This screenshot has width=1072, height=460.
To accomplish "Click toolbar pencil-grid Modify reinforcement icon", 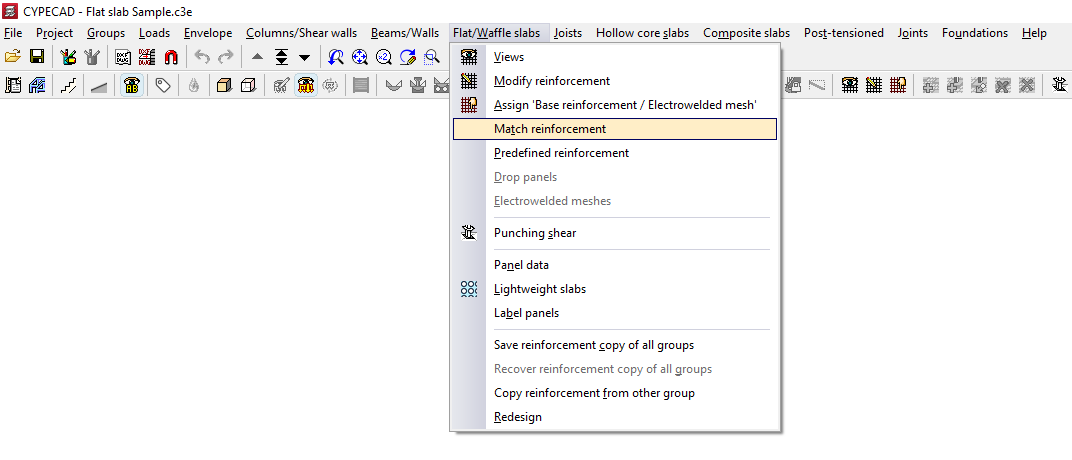I will click(874, 85).
